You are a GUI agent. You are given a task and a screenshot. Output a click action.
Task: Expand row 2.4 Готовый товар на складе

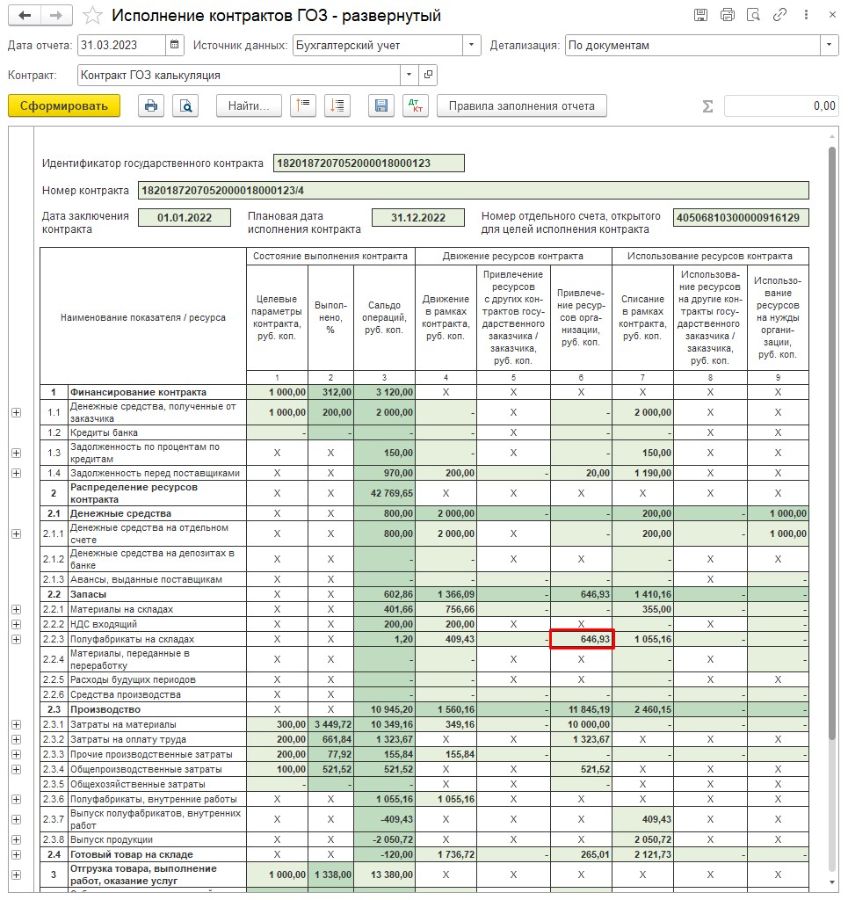coord(16,854)
